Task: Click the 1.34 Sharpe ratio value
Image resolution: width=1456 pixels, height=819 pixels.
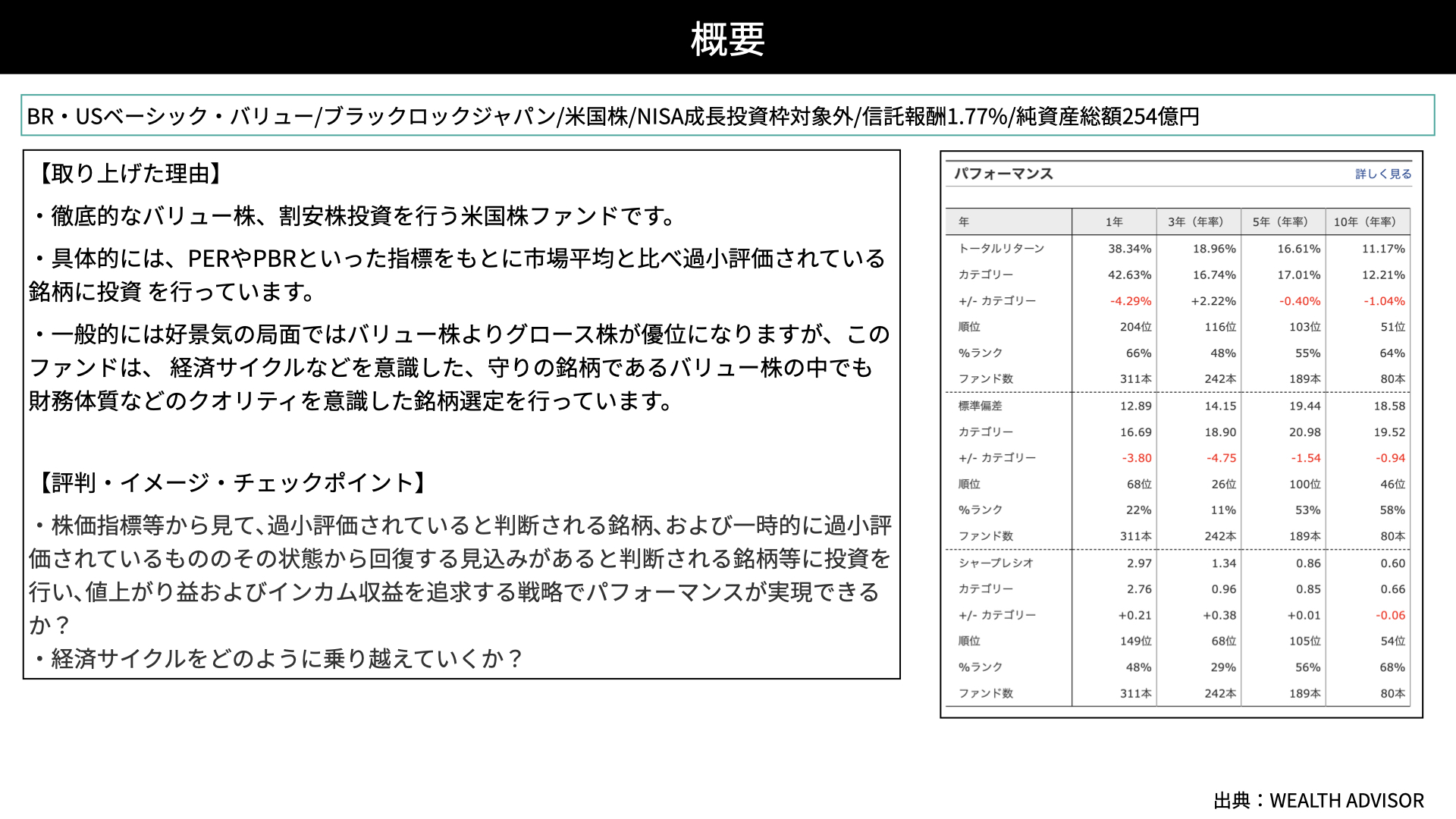Action: click(x=1224, y=563)
